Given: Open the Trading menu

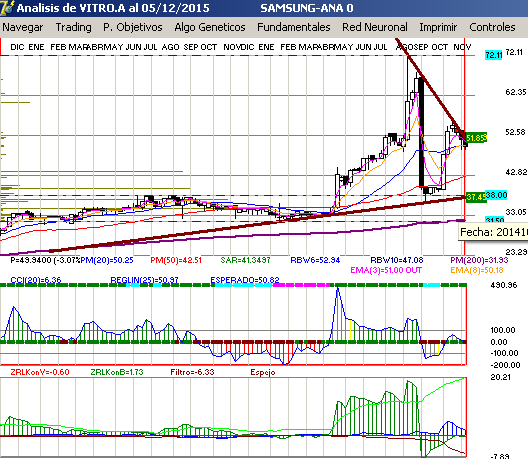Looking at the screenshot, I should point(73,27).
